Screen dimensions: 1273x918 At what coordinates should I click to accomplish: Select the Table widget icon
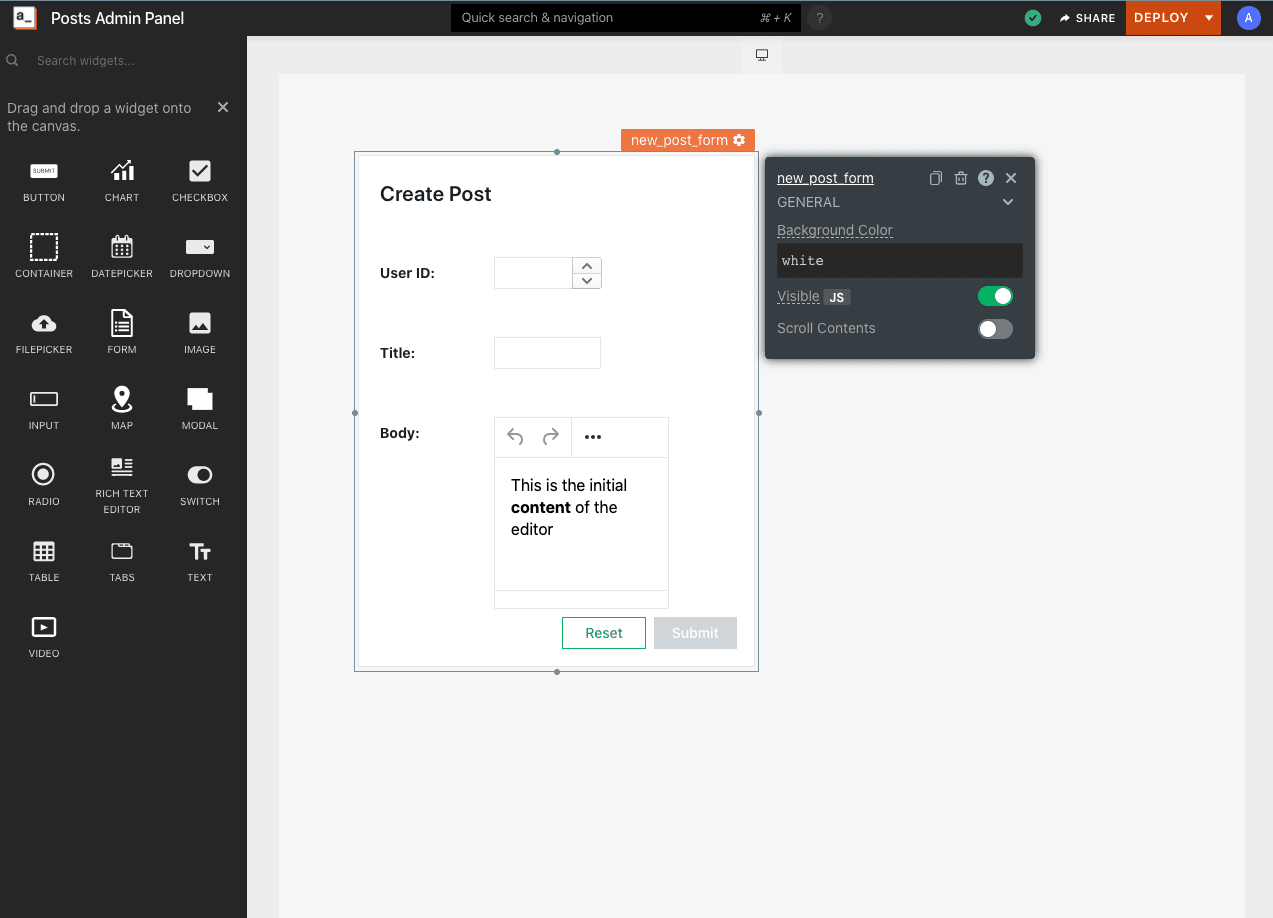coord(44,551)
